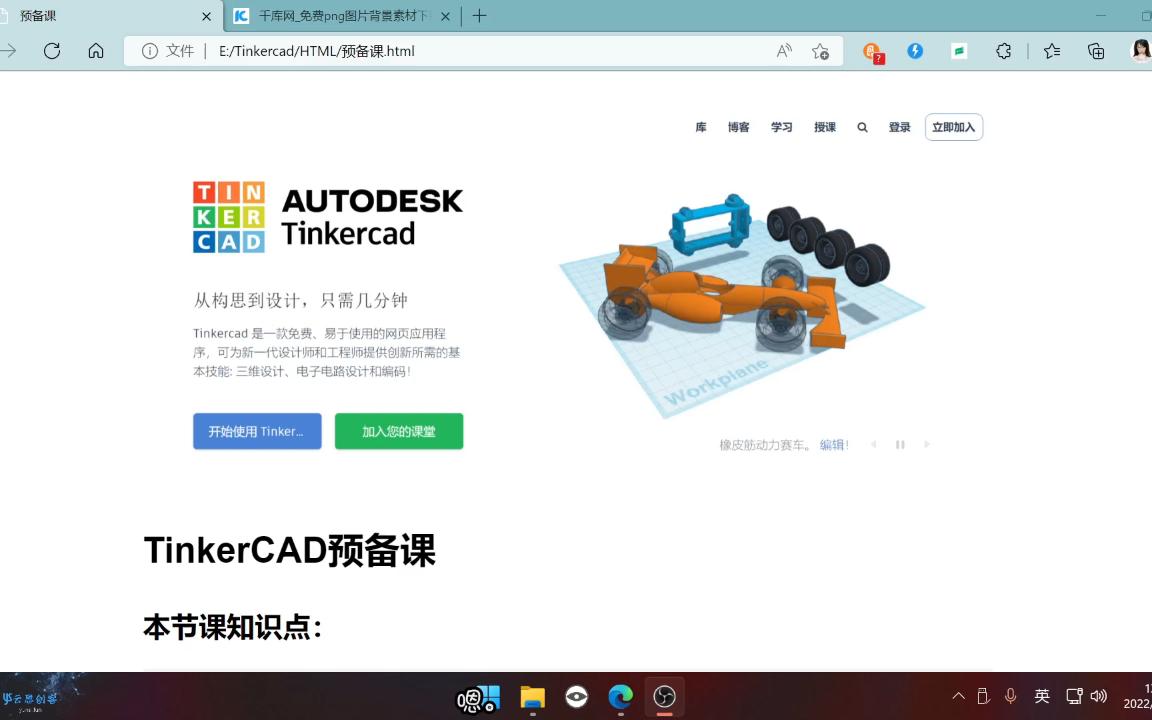Click the browser extensions puzzle icon
This screenshot has height=720, width=1152.
(1003, 51)
